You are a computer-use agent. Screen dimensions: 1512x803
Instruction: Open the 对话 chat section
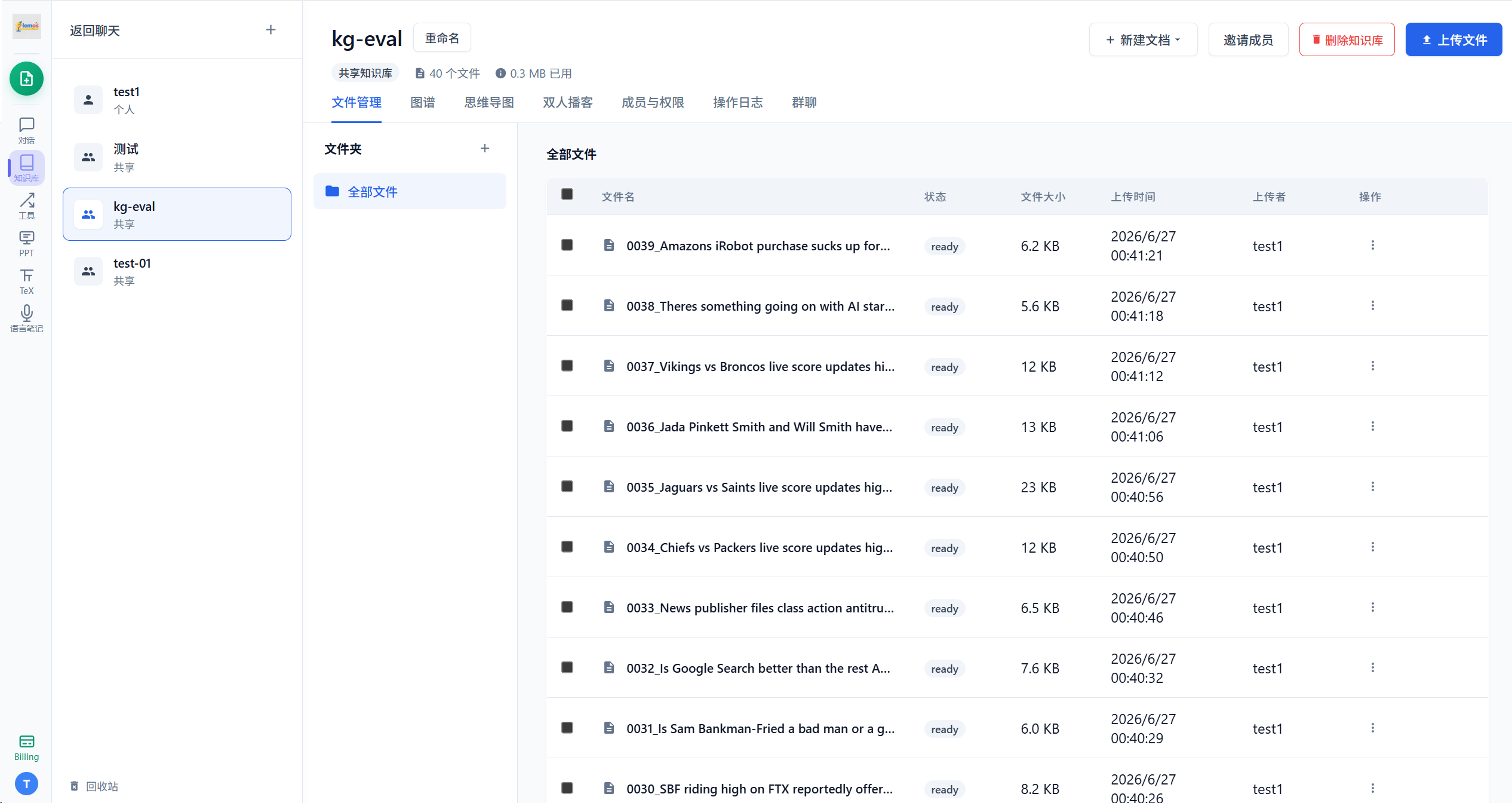click(26, 130)
